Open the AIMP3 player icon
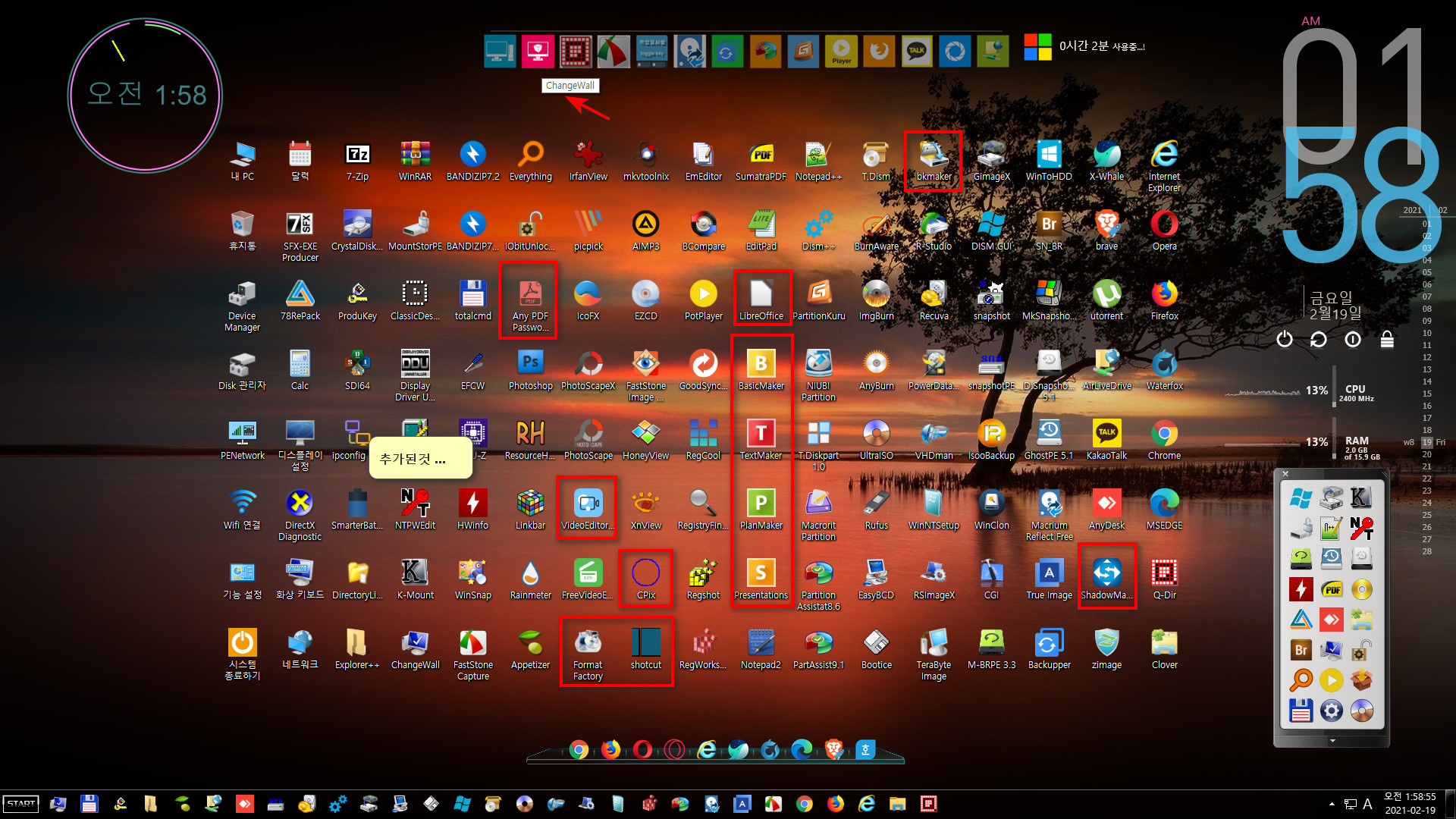 tap(645, 231)
